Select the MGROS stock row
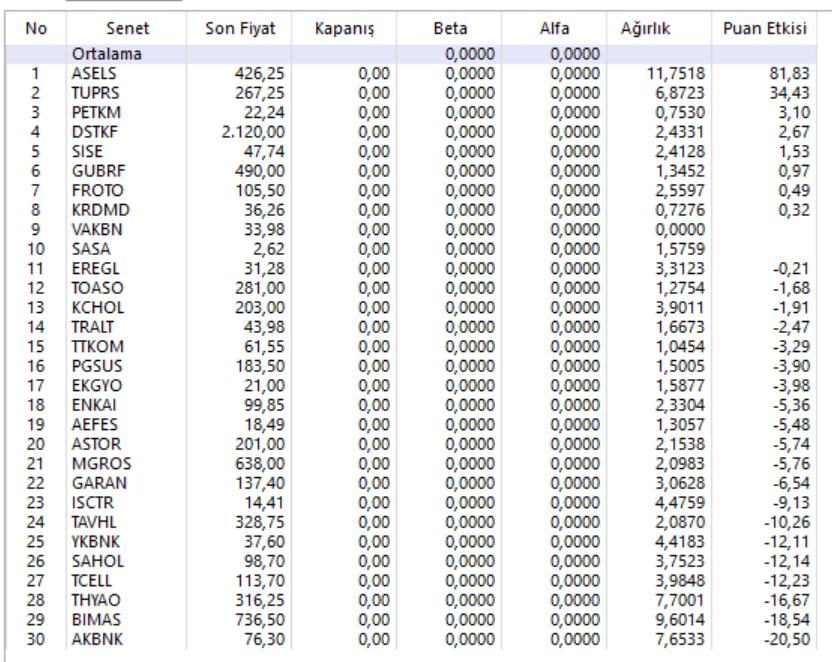 click(411, 464)
